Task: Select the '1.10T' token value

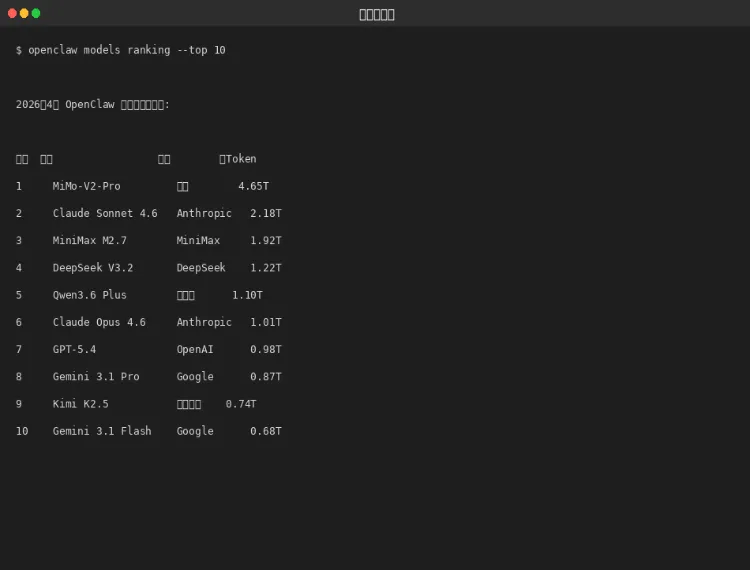Action: click(247, 295)
